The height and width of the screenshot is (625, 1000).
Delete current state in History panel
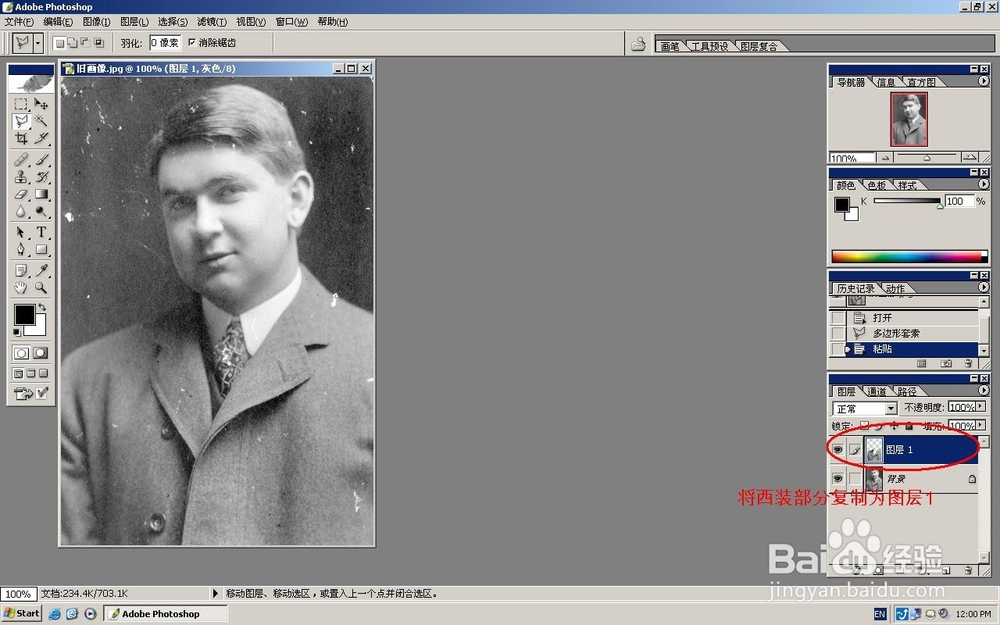pos(968,364)
